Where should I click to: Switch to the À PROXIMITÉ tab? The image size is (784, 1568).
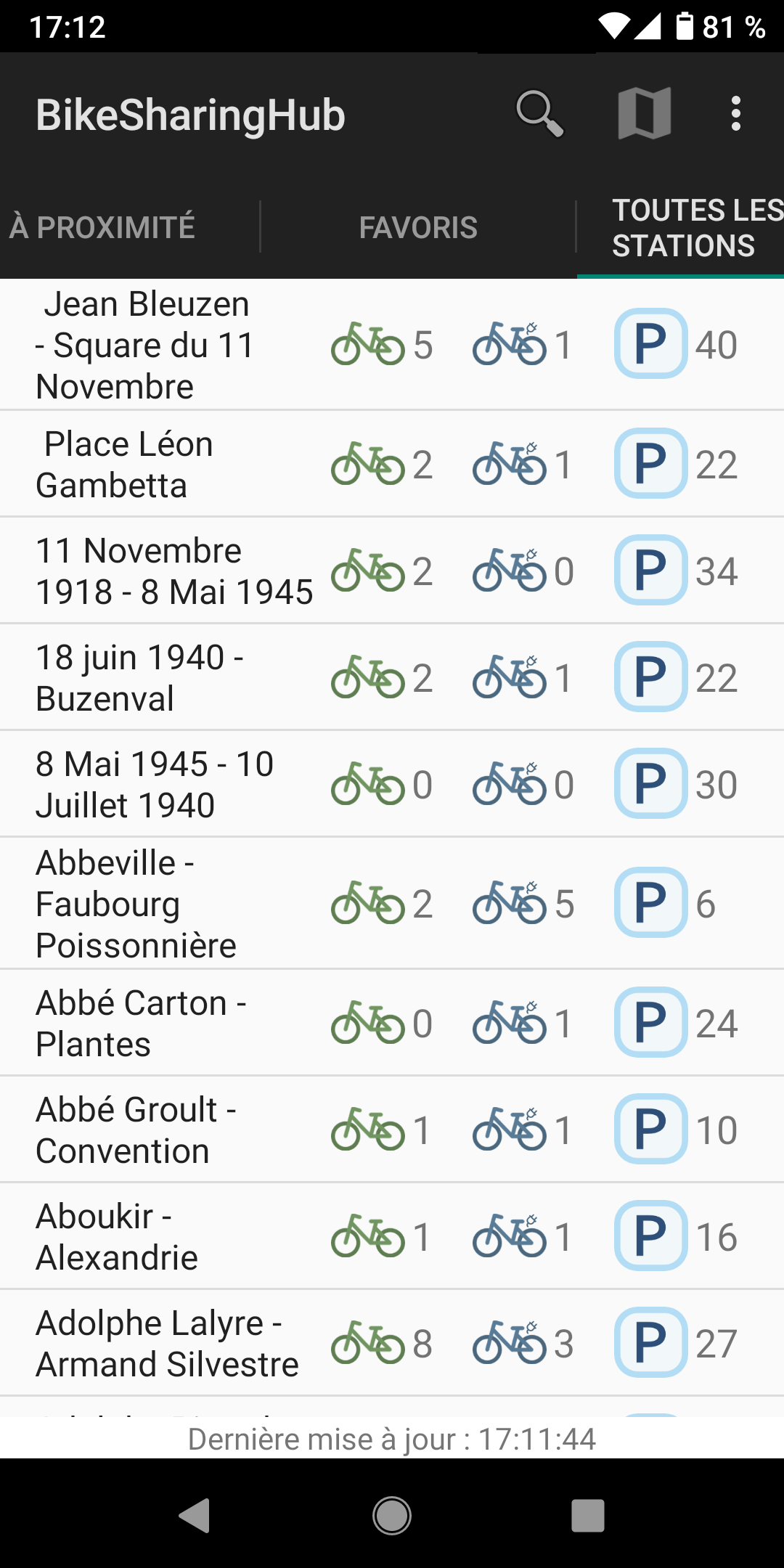[x=102, y=227]
